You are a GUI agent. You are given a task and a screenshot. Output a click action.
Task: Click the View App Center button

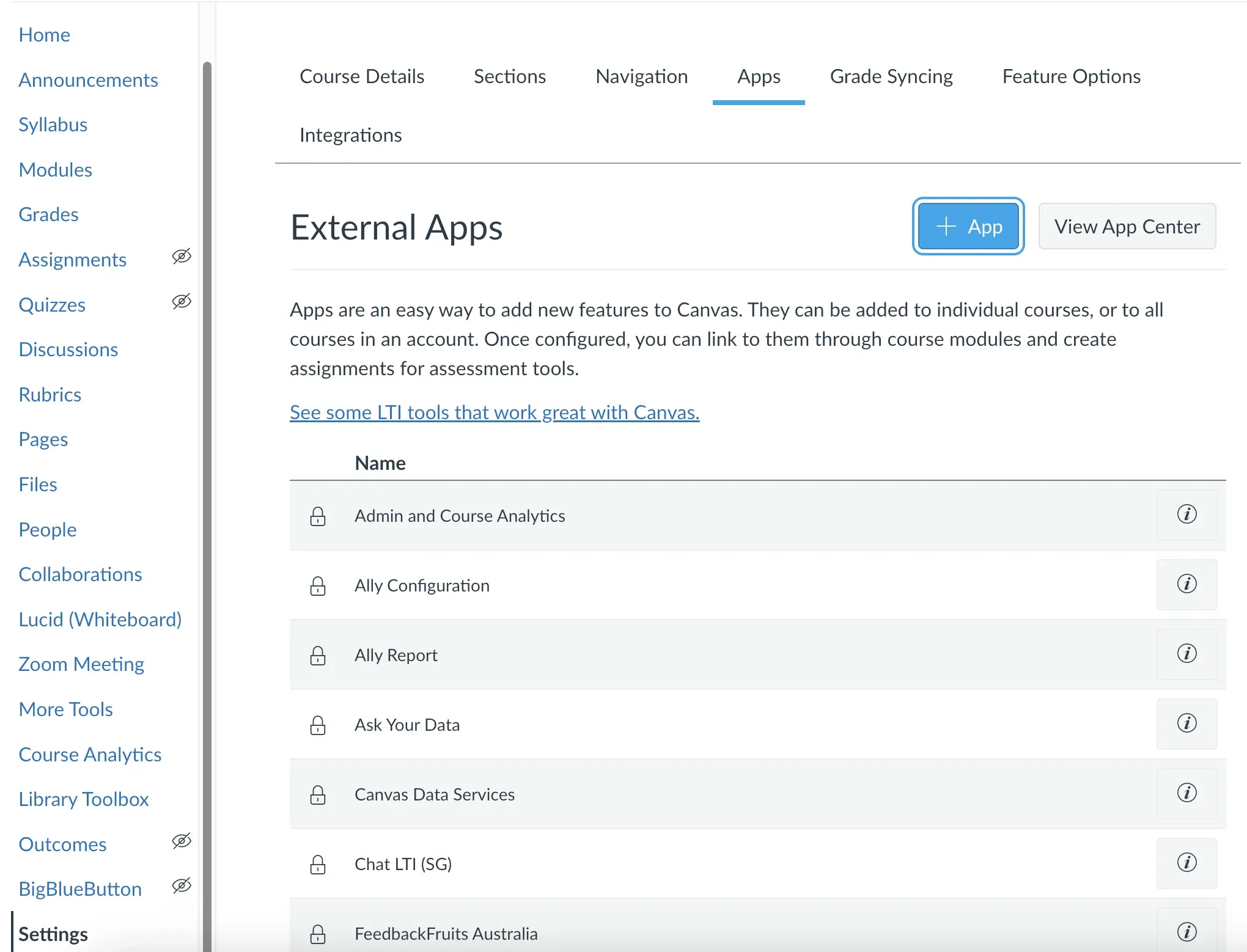[1127, 226]
